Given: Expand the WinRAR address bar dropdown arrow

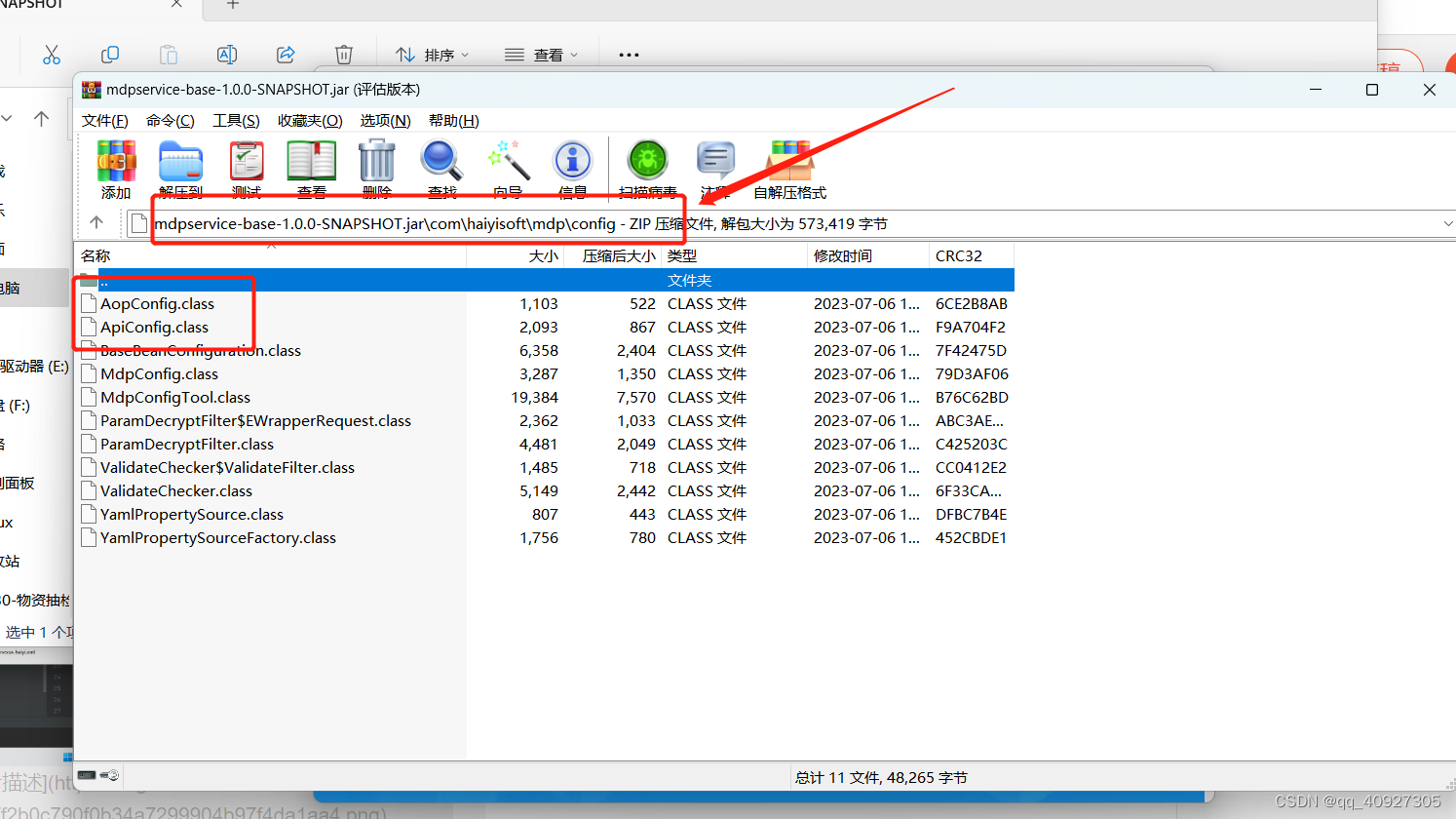Looking at the screenshot, I should 1447,223.
